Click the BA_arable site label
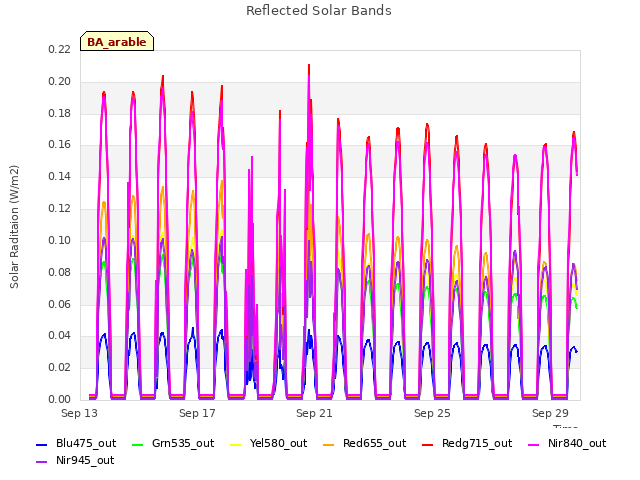This screenshot has width=640, height=480. [117, 42]
